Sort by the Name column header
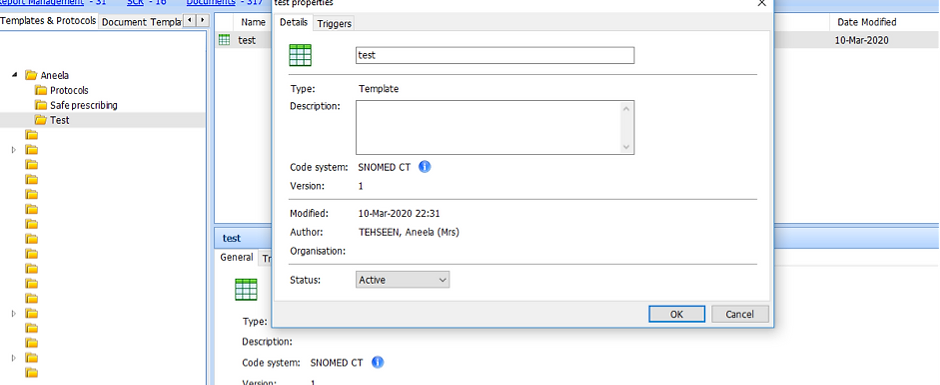 253,22
